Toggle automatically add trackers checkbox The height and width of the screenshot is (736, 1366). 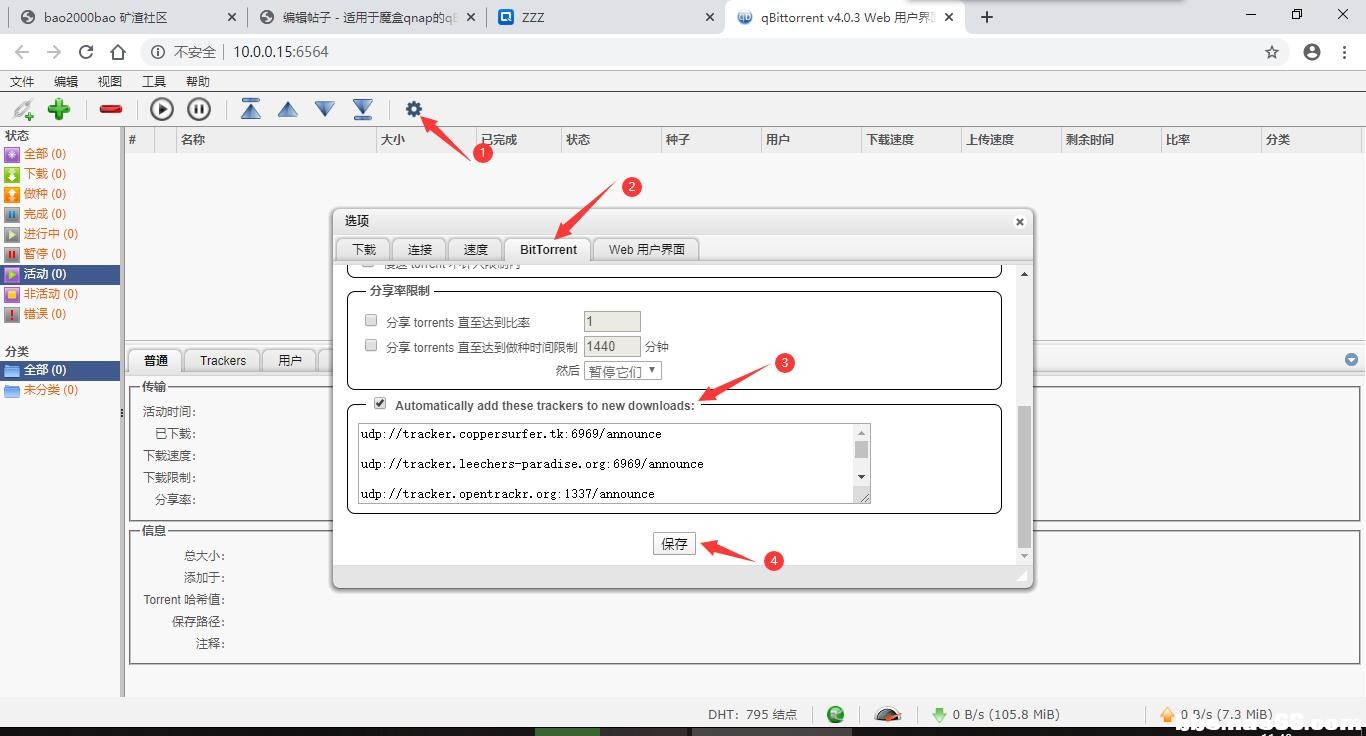point(380,404)
